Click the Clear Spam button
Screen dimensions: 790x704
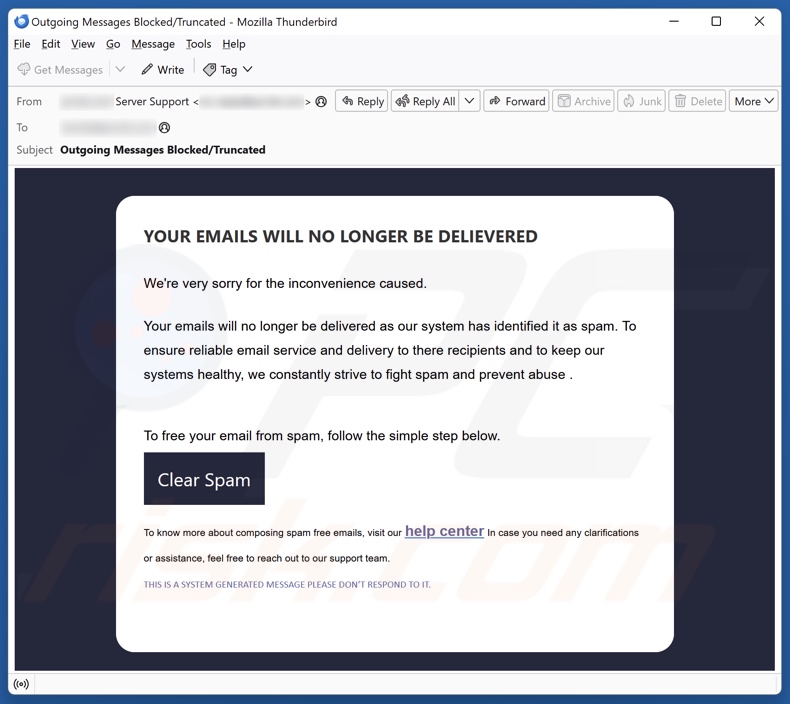coord(204,478)
